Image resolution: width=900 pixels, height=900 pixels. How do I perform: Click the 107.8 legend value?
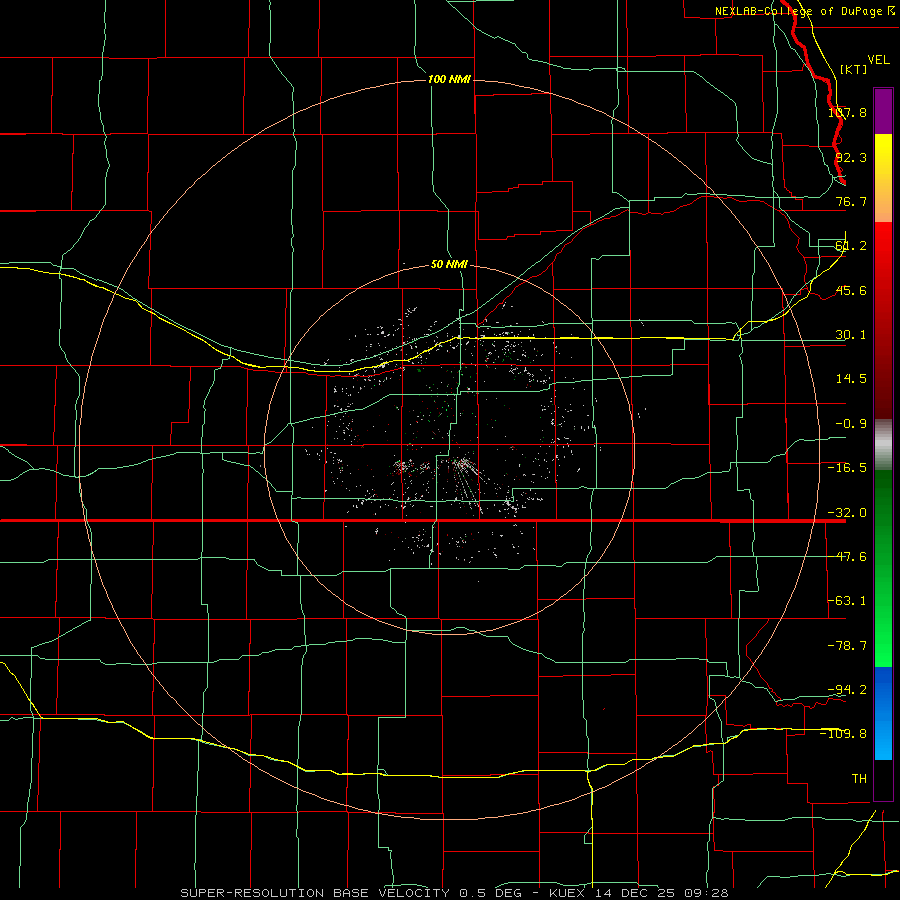847,112
